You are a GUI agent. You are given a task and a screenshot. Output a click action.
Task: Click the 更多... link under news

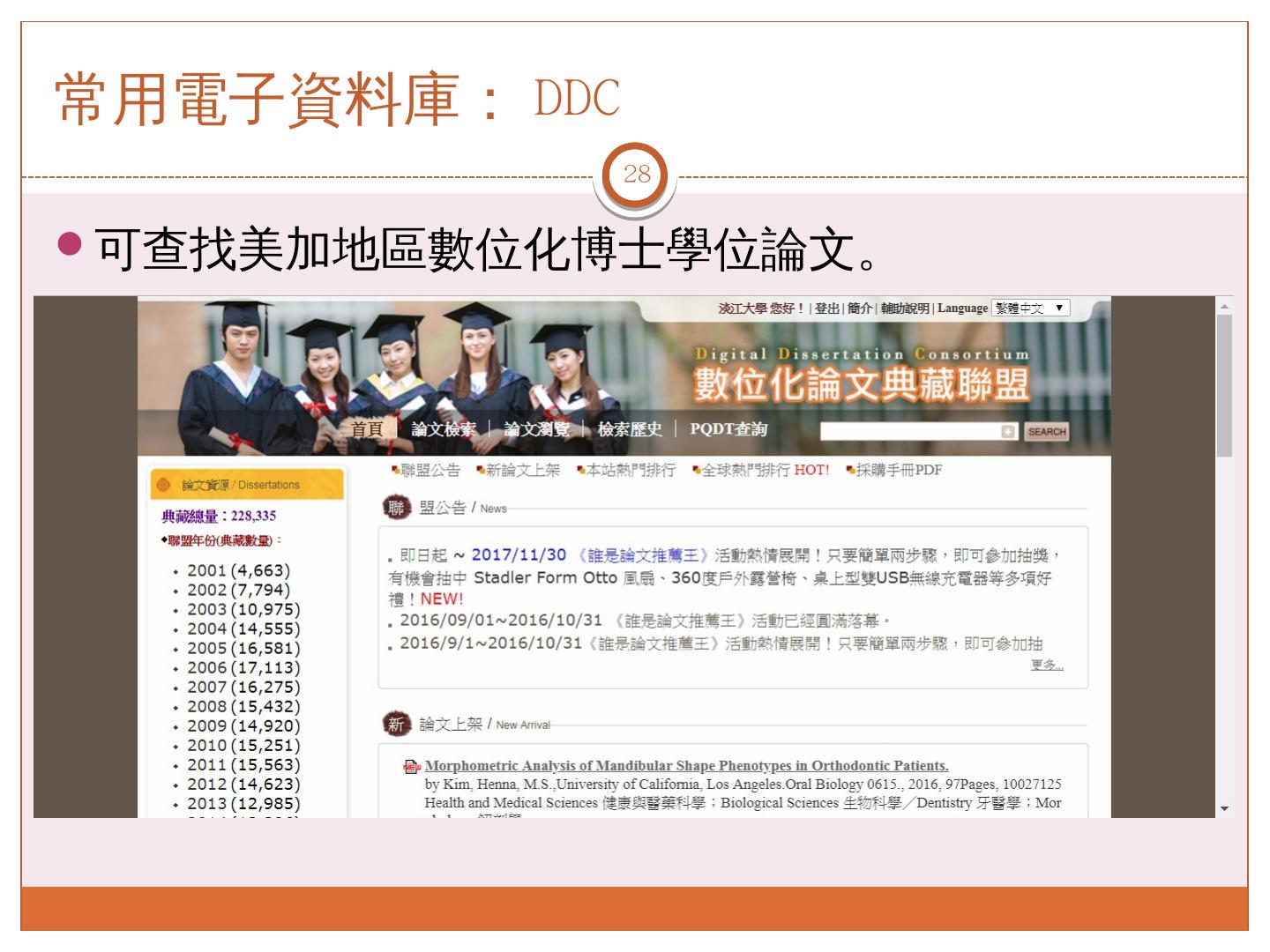tap(1047, 666)
